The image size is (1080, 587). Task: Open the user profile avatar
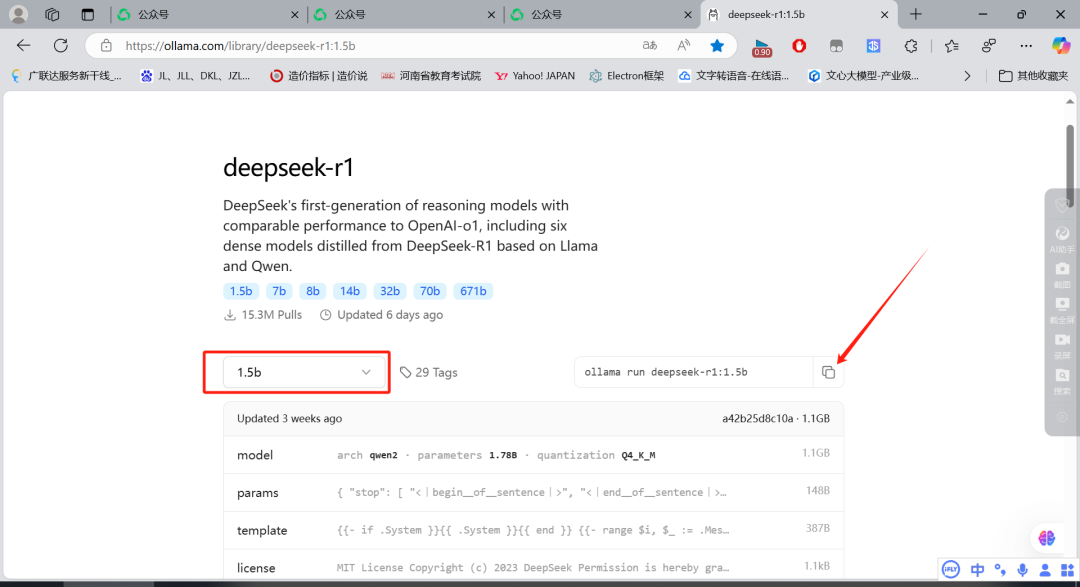point(19,14)
